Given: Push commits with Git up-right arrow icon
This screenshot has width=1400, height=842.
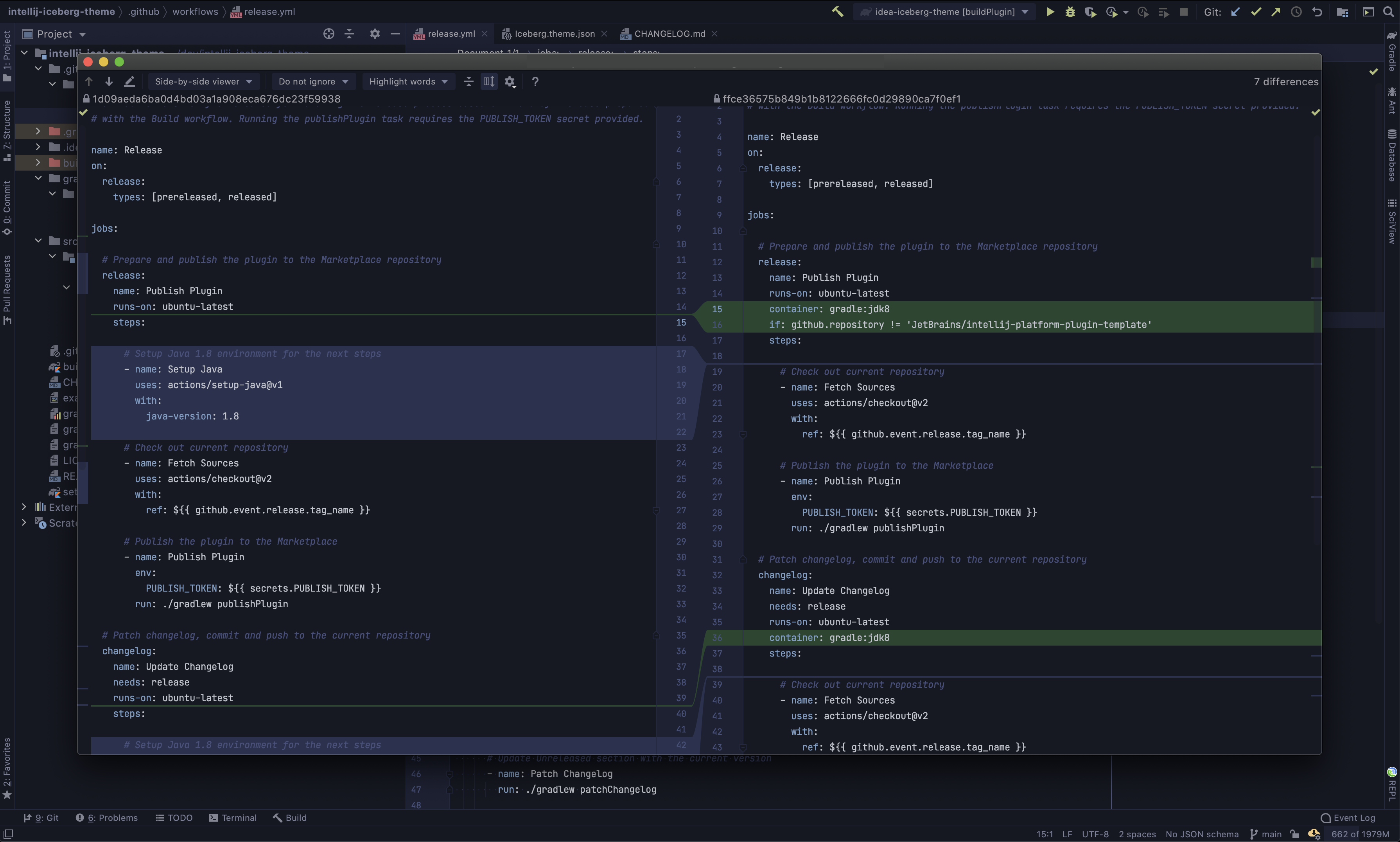Looking at the screenshot, I should [x=1276, y=11].
